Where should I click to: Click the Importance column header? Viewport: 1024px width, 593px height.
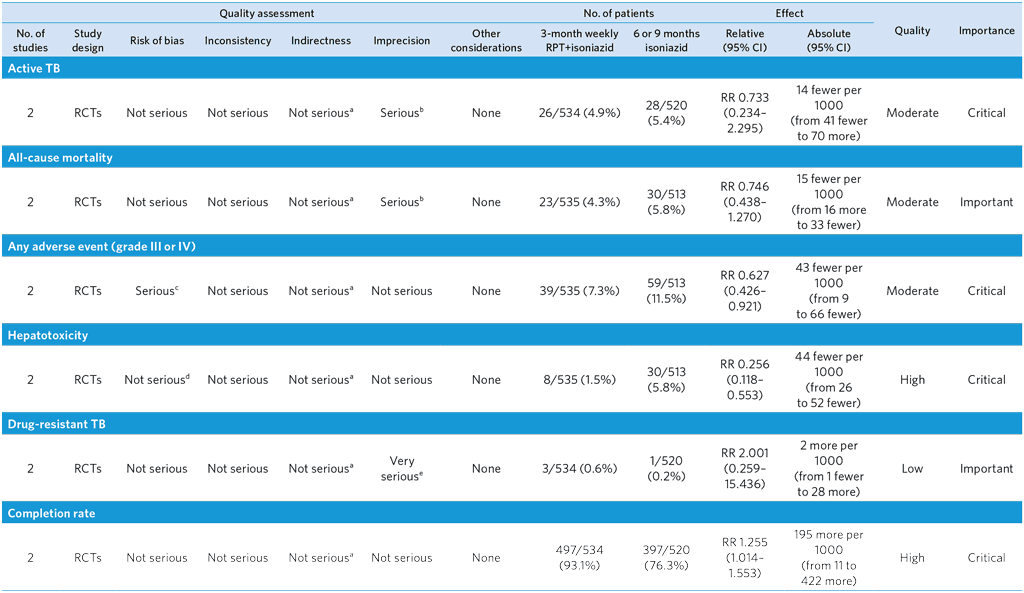pyautogui.click(x=986, y=30)
